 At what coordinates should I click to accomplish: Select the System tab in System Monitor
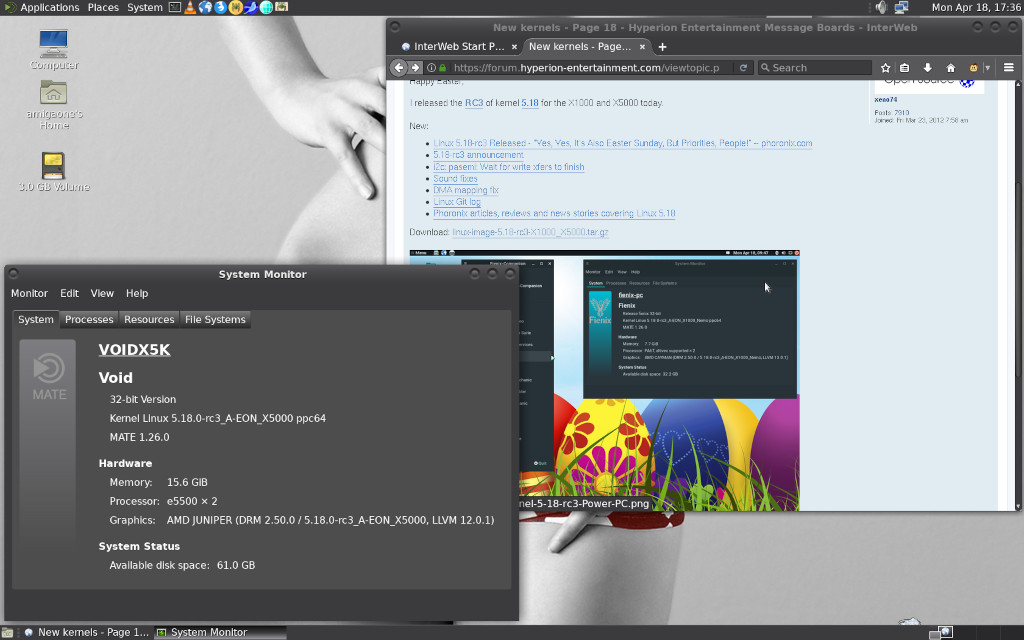pos(36,319)
